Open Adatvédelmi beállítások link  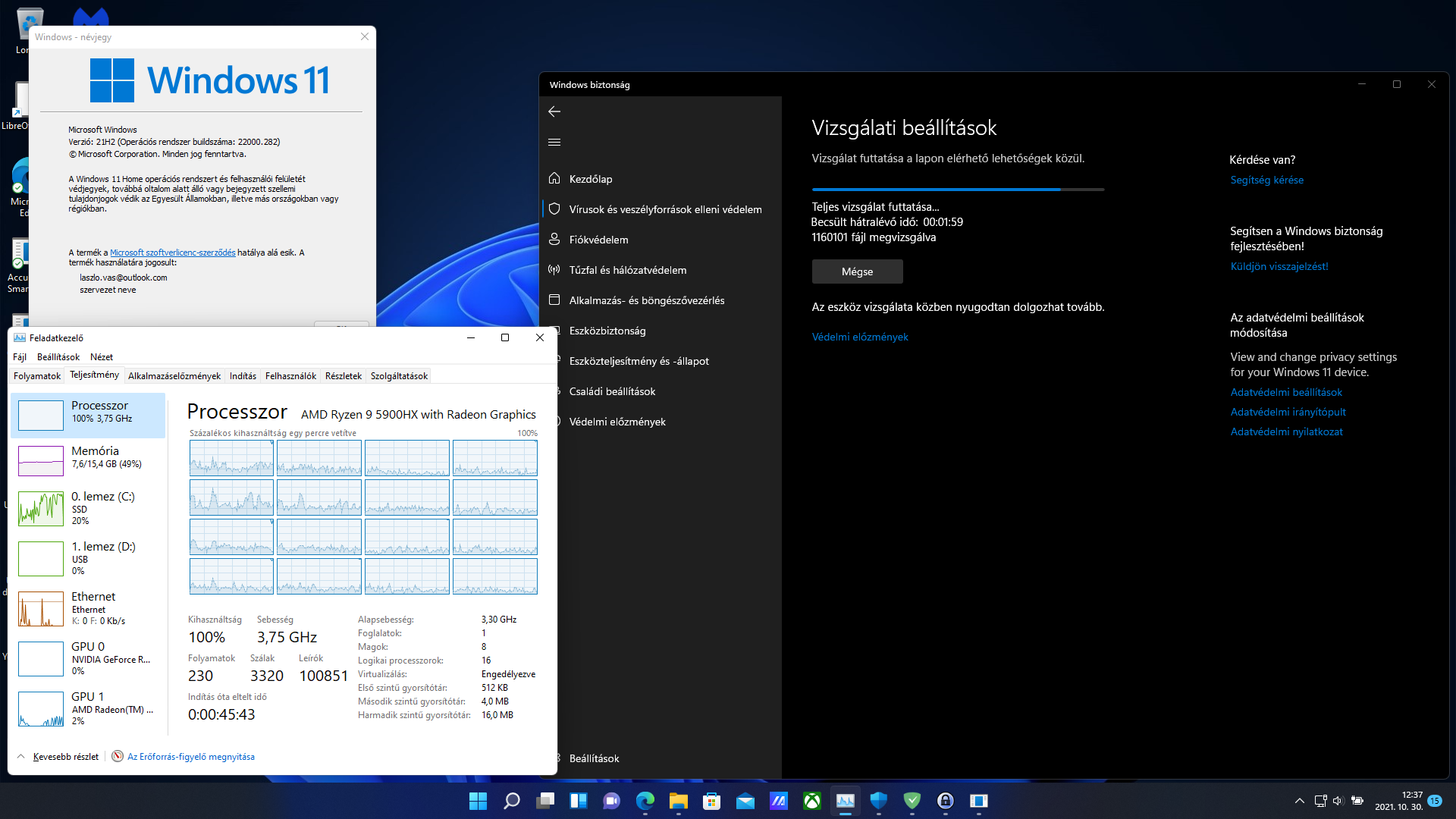coord(1286,392)
